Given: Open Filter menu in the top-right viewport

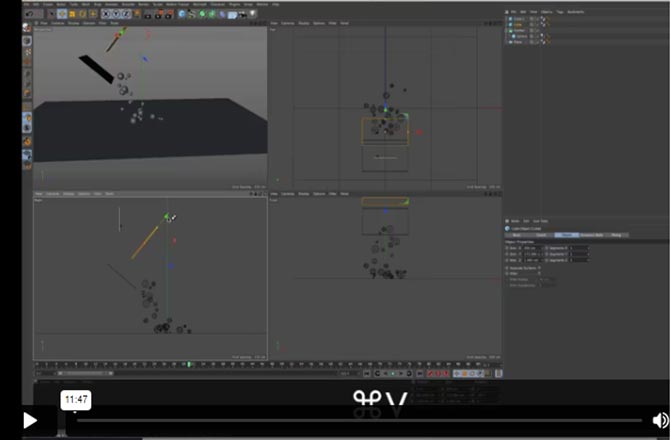Looking at the screenshot, I should click(331, 23).
